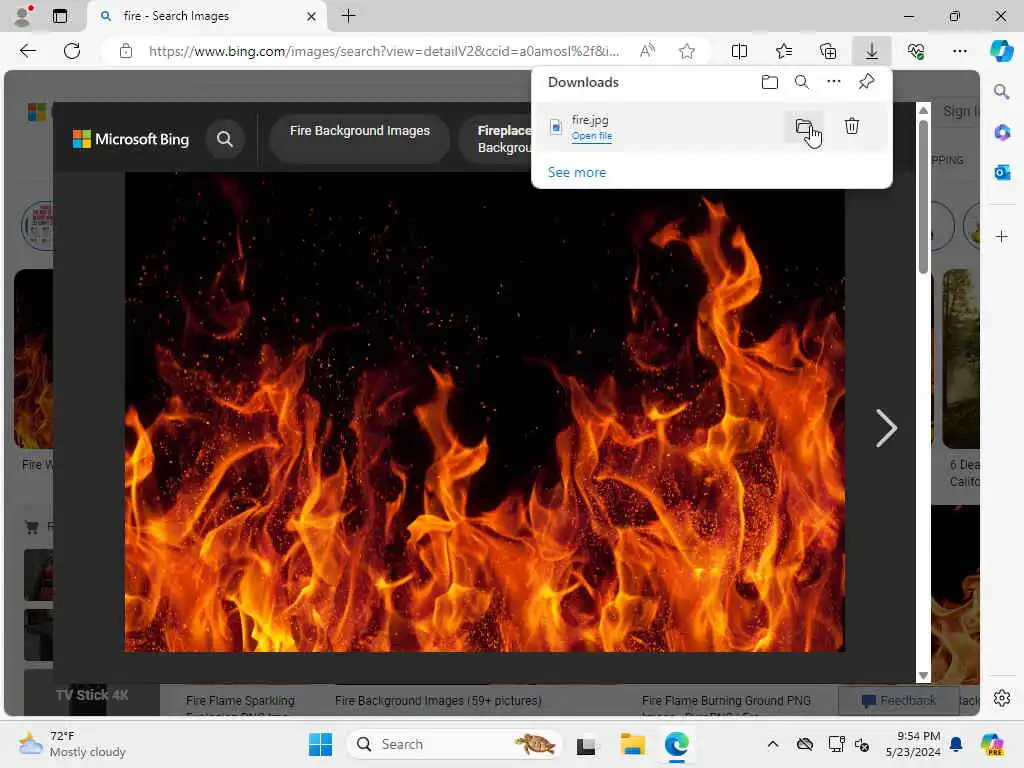Search downloads with magnifier icon
This screenshot has height=768, width=1024.
[801, 82]
